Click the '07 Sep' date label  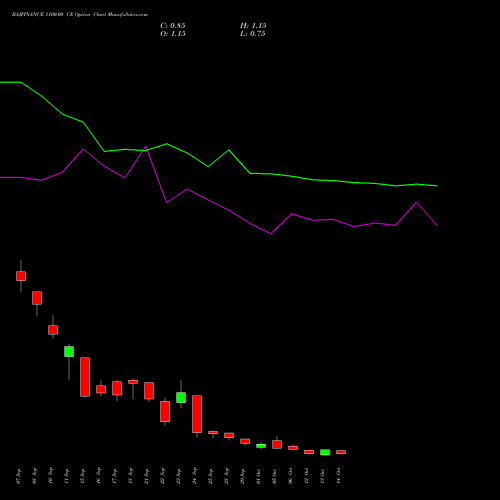pyautogui.click(x=19, y=476)
